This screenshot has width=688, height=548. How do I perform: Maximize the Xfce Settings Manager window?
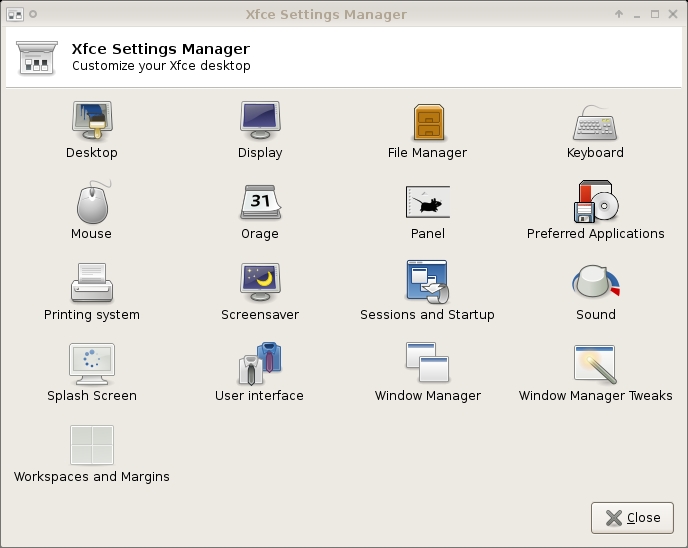655,14
